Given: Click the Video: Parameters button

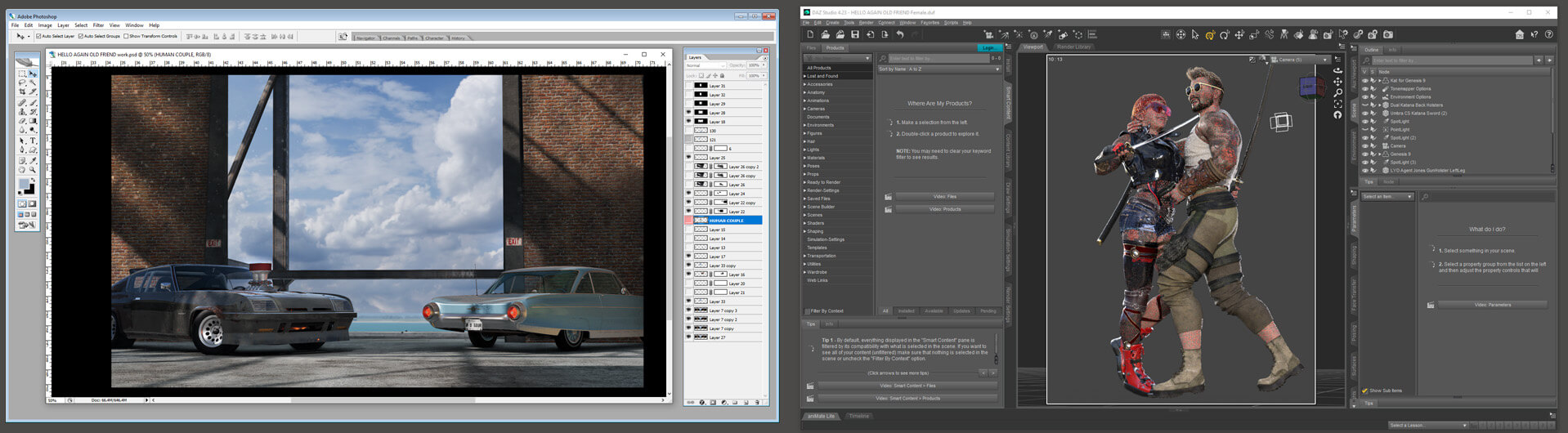Looking at the screenshot, I should tap(1492, 305).
